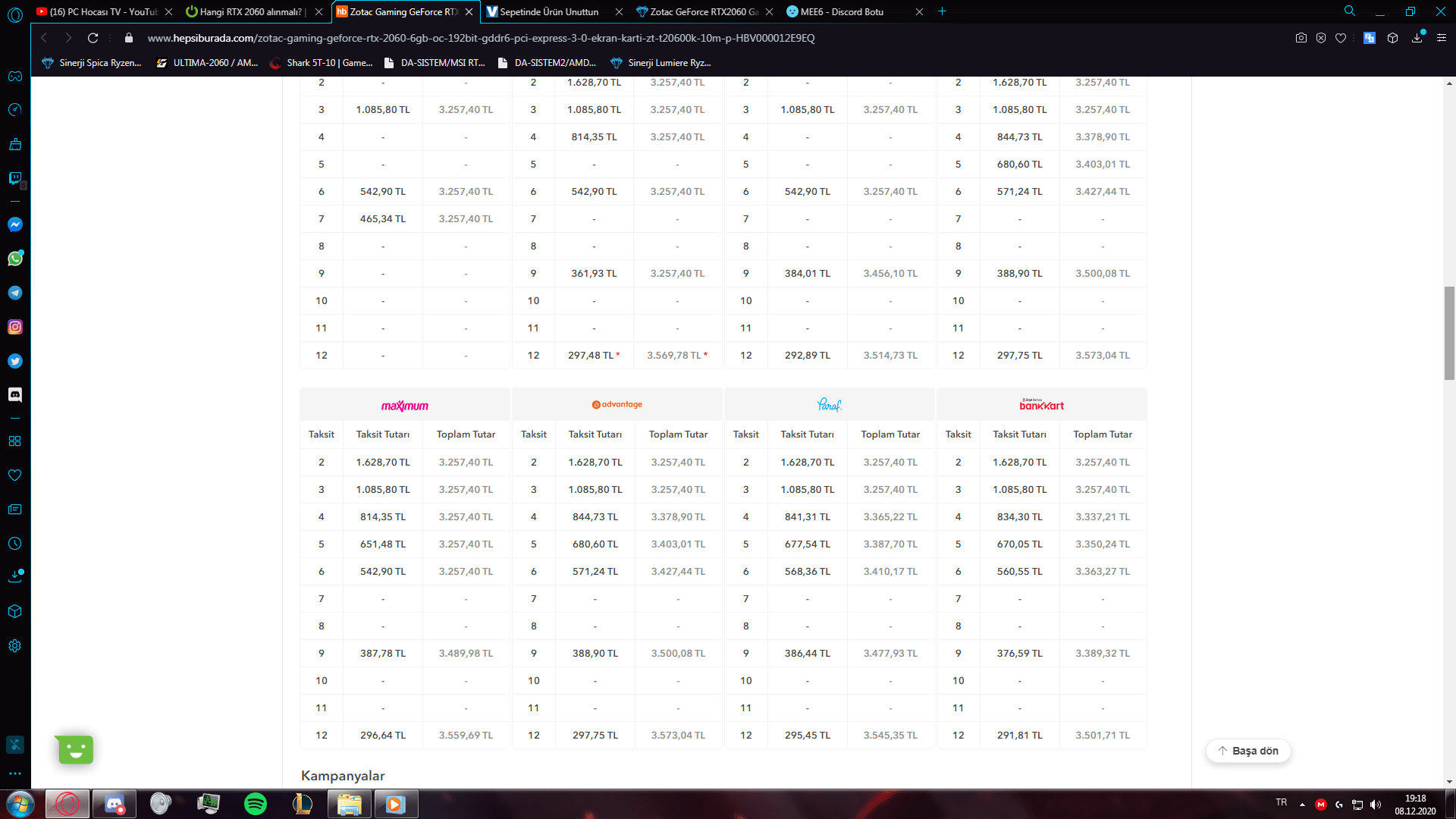The width and height of the screenshot is (1456, 819).
Task: Click green chat assistant bubble
Action: pos(75,750)
